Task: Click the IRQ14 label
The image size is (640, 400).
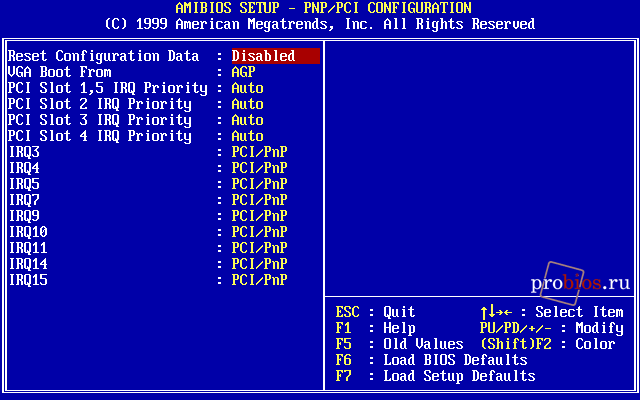Action: click(x=28, y=264)
